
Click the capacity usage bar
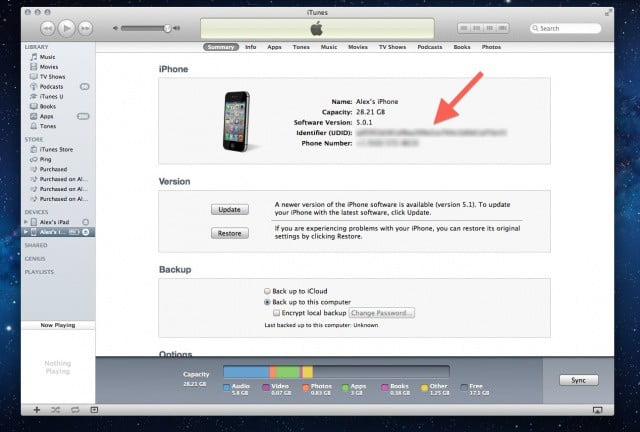tap(336, 372)
